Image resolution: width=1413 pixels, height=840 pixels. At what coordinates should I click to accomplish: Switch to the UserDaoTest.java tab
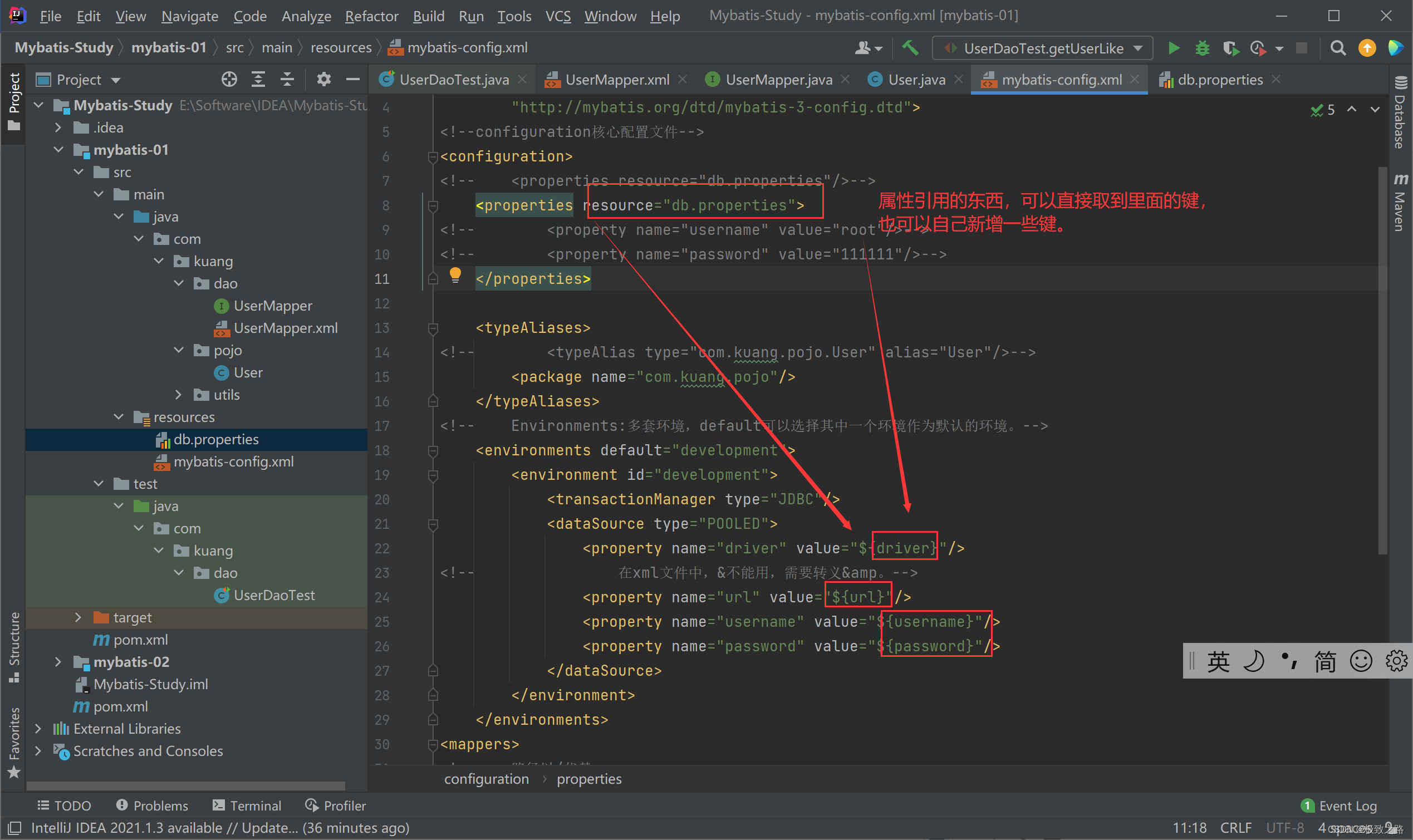(x=453, y=80)
